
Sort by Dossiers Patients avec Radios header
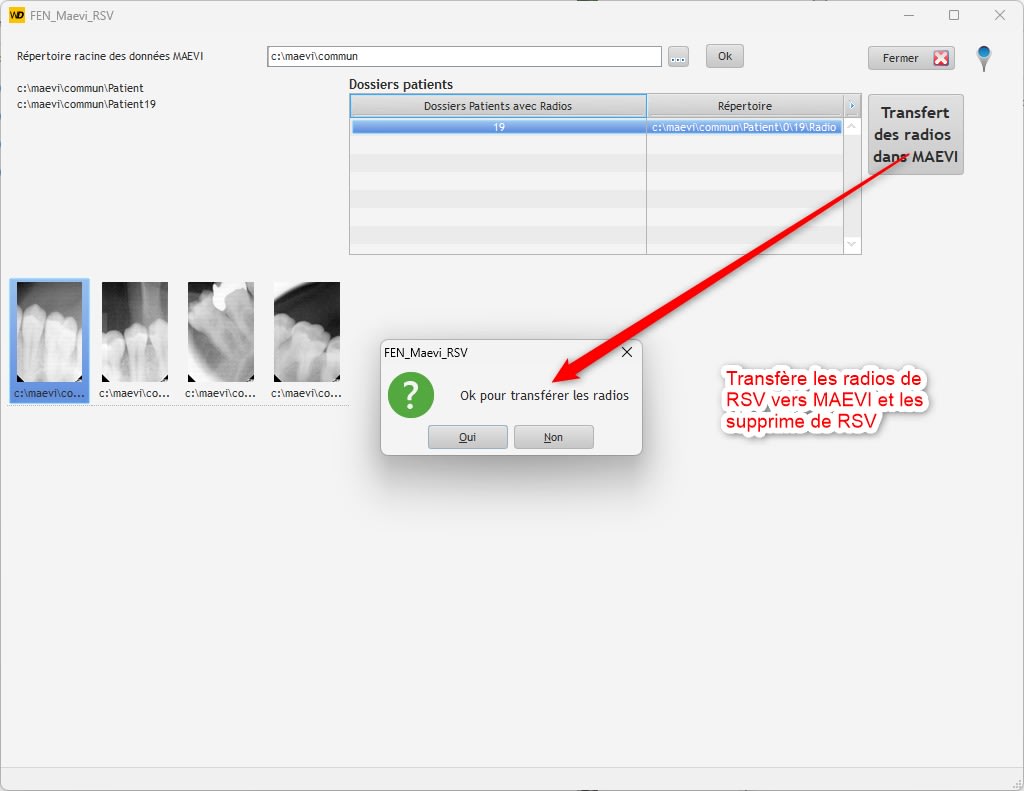tap(498, 106)
